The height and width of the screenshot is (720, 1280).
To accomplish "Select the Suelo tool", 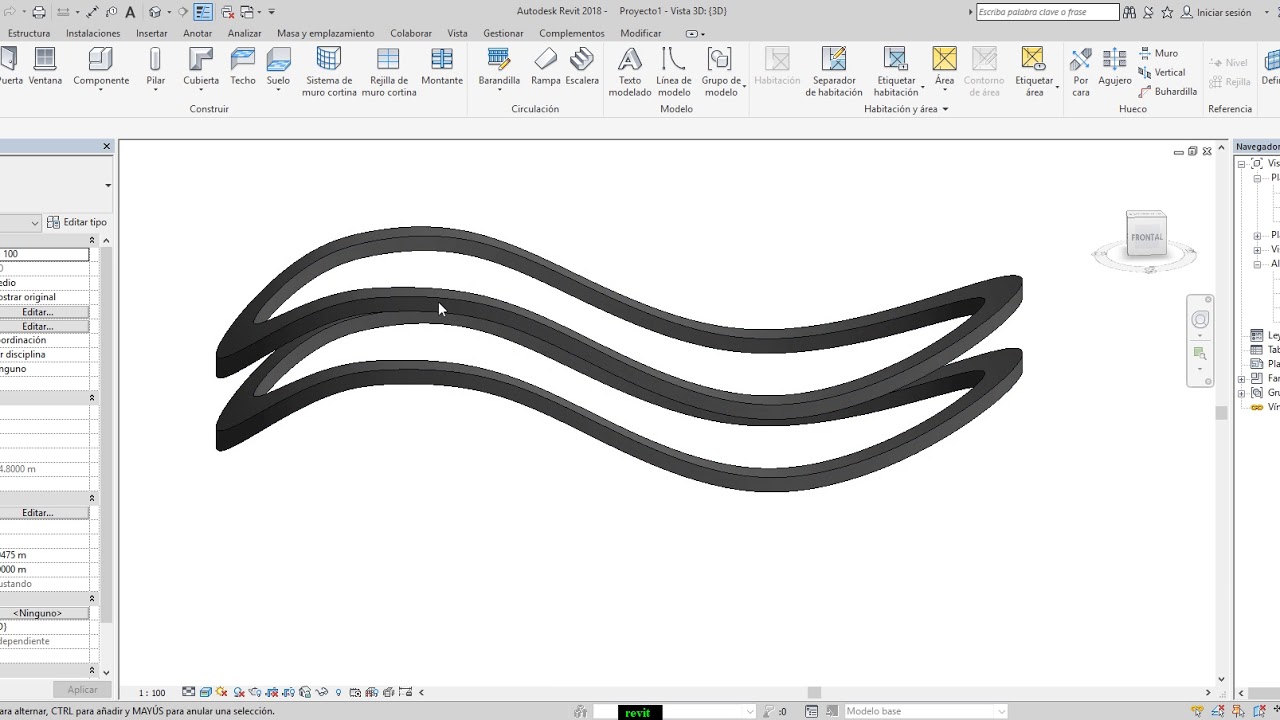I will coord(278,67).
